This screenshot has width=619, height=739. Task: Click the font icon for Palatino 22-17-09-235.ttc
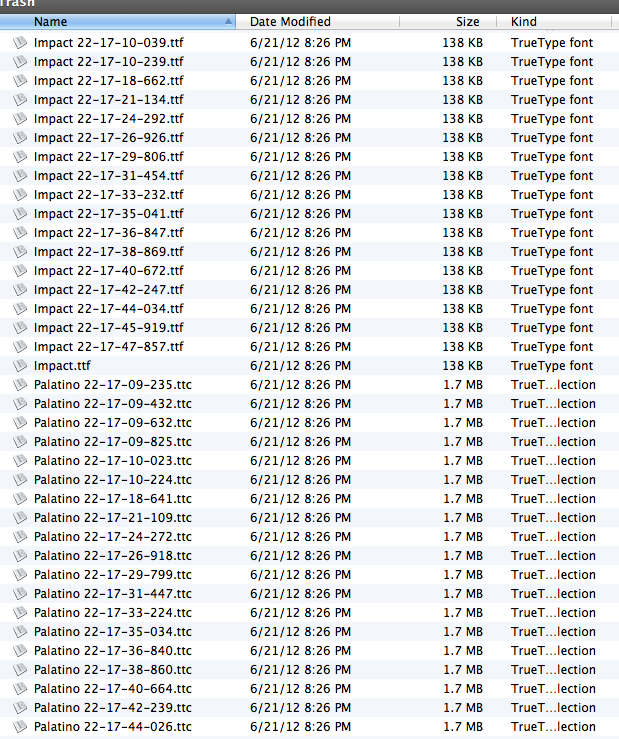[x=20, y=385]
